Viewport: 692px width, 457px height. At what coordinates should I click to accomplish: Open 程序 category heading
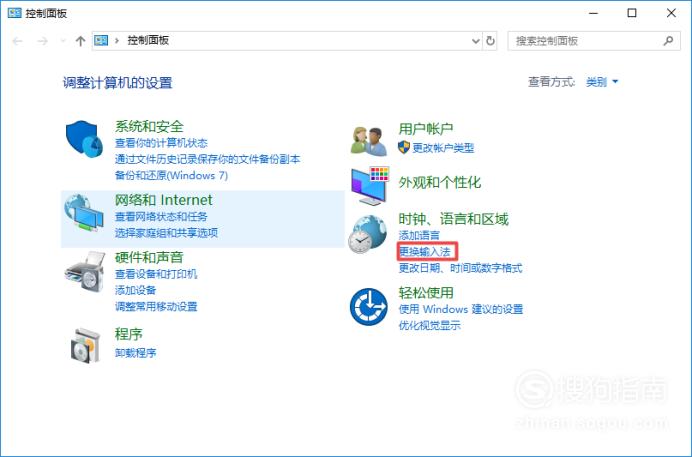(128, 334)
